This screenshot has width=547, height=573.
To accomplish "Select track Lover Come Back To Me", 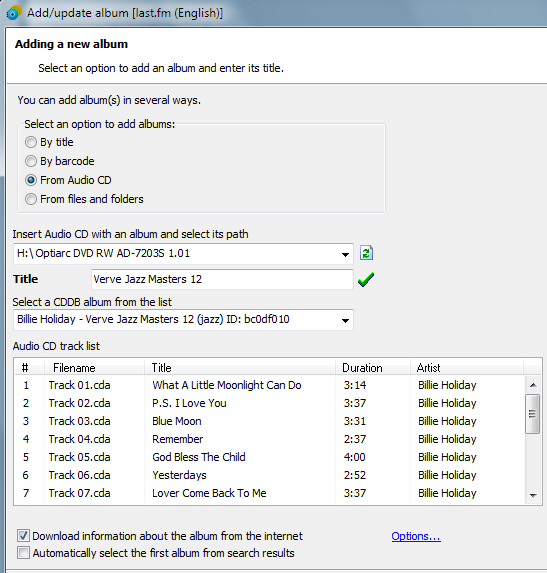I will coord(209,493).
